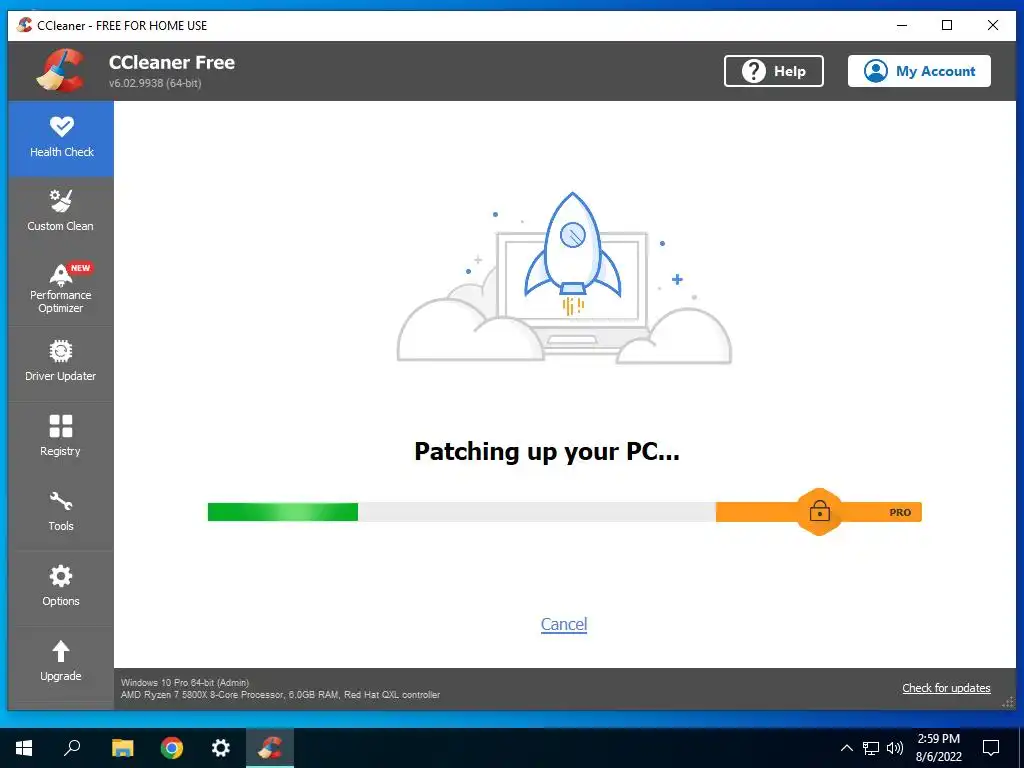1024x768 pixels.
Task: Open the Windows Start menu
Action: point(24,748)
